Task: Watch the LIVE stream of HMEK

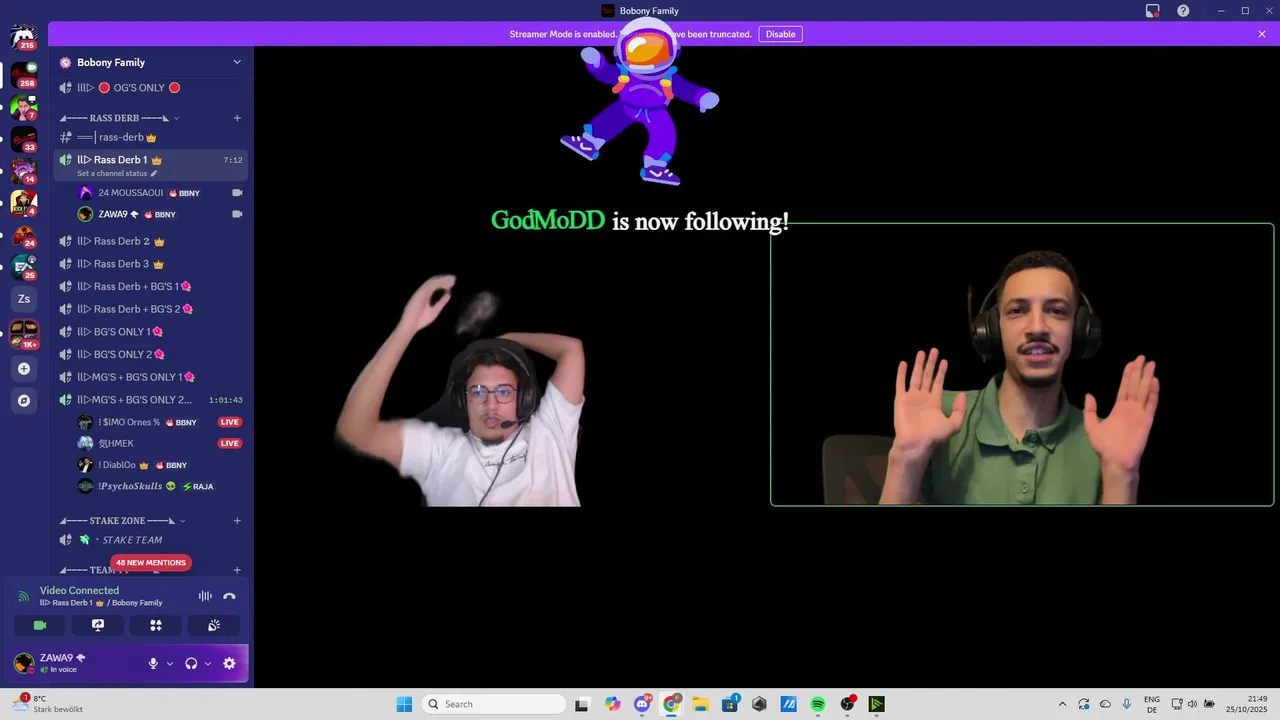Action: pos(230,443)
